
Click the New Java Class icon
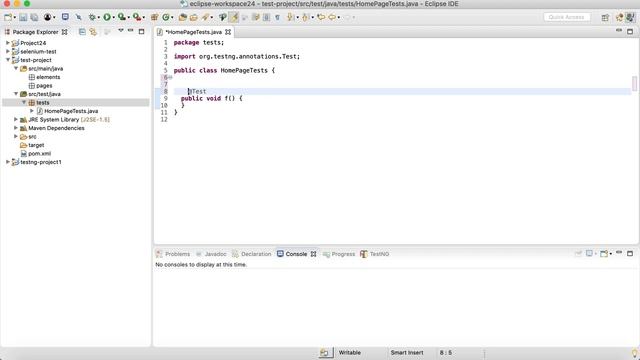[x=166, y=17]
